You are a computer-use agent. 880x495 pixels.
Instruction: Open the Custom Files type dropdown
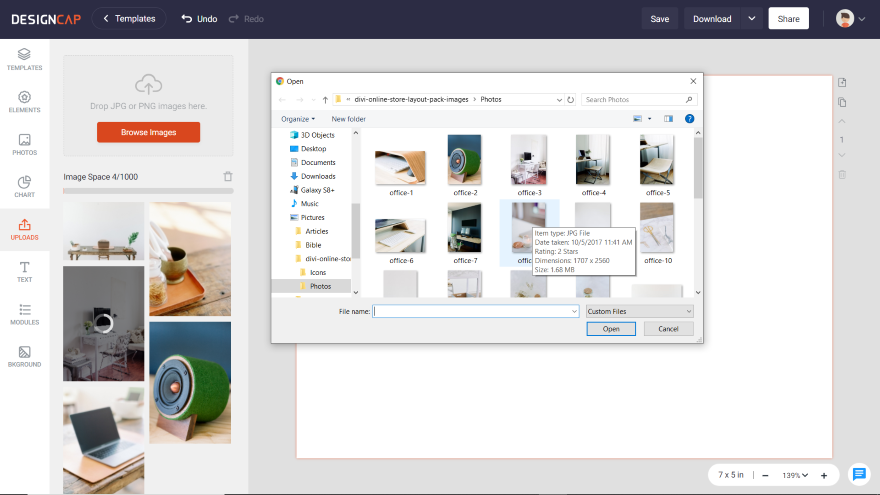[x=639, y=311]
